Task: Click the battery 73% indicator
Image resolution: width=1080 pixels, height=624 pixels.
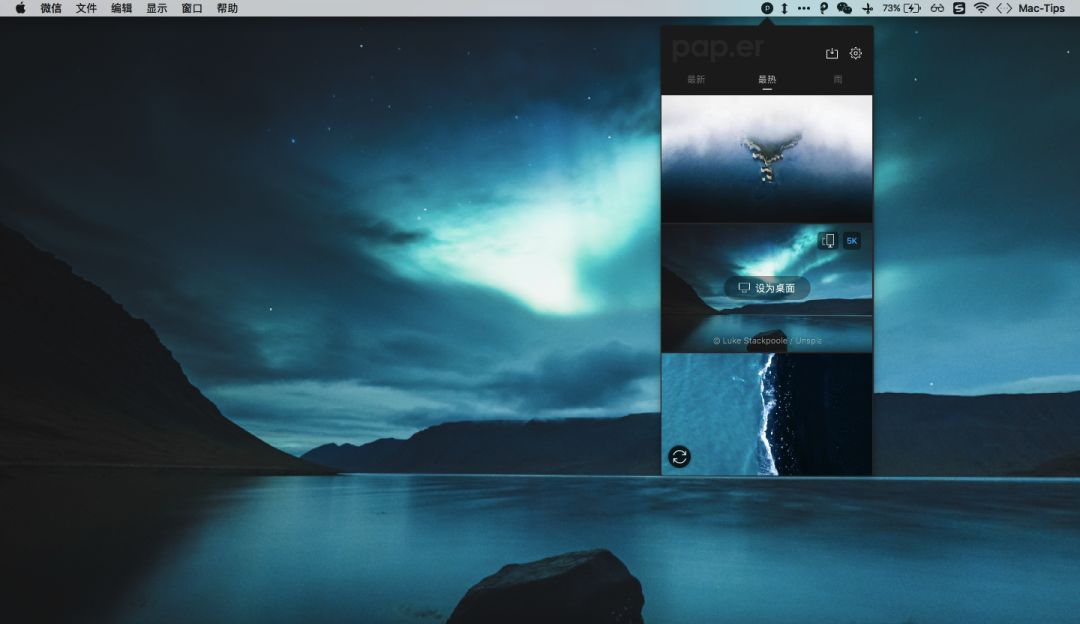Action: pos(901,8)
